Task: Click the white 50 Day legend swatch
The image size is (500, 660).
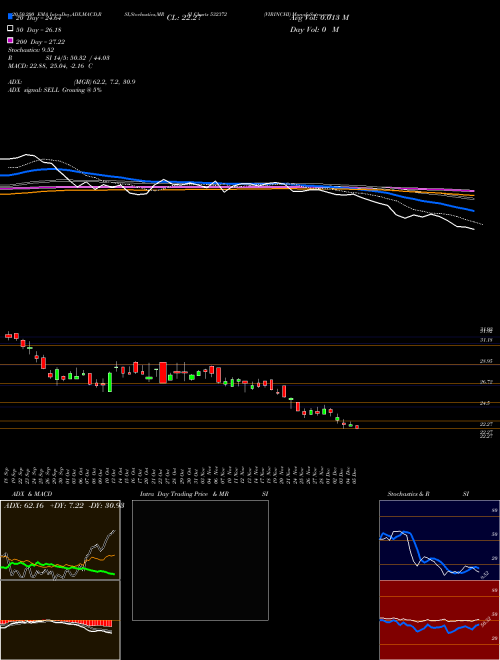Action: (10, 28)
